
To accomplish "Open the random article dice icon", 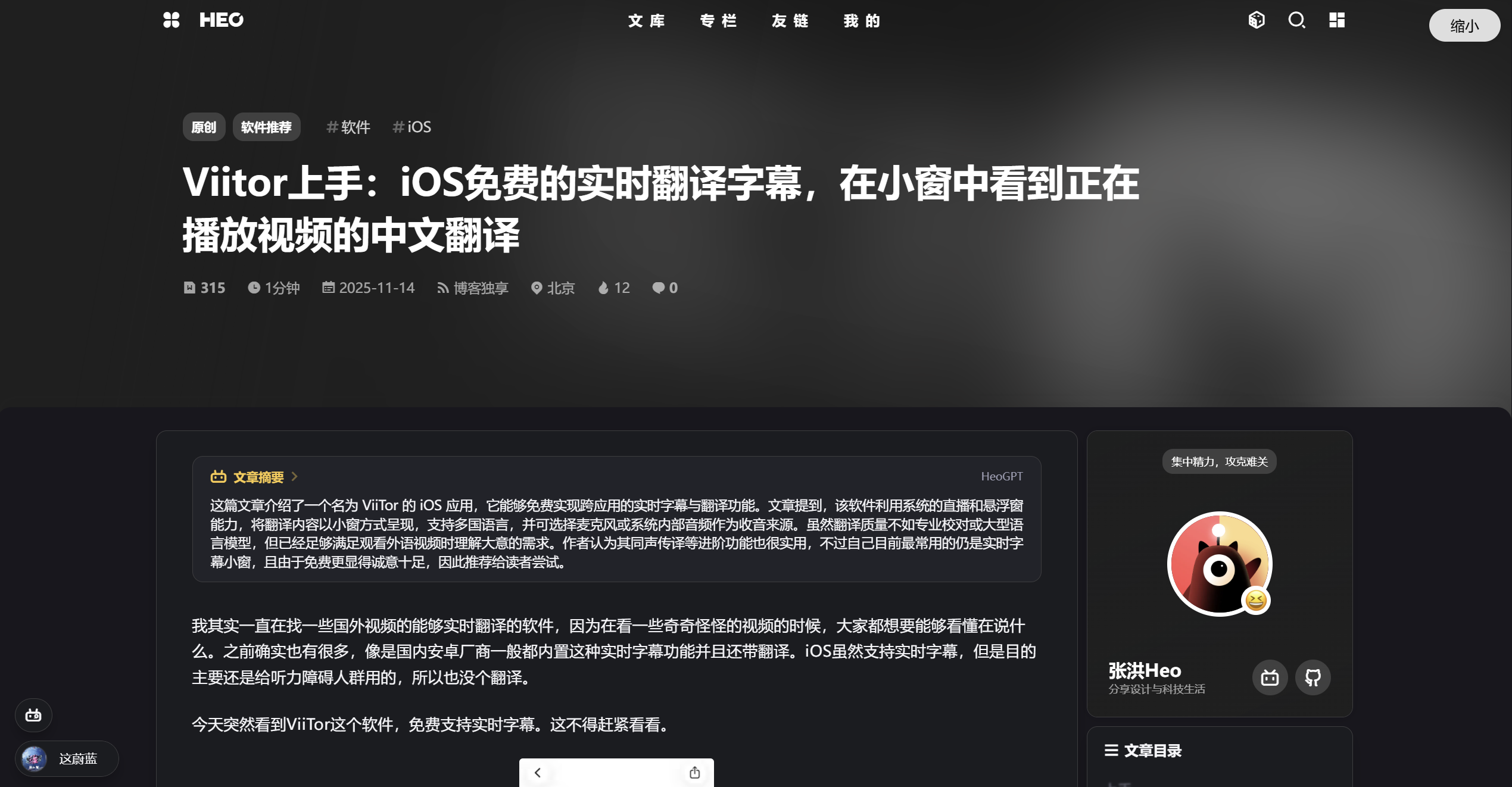I will tap(1257, 20).
